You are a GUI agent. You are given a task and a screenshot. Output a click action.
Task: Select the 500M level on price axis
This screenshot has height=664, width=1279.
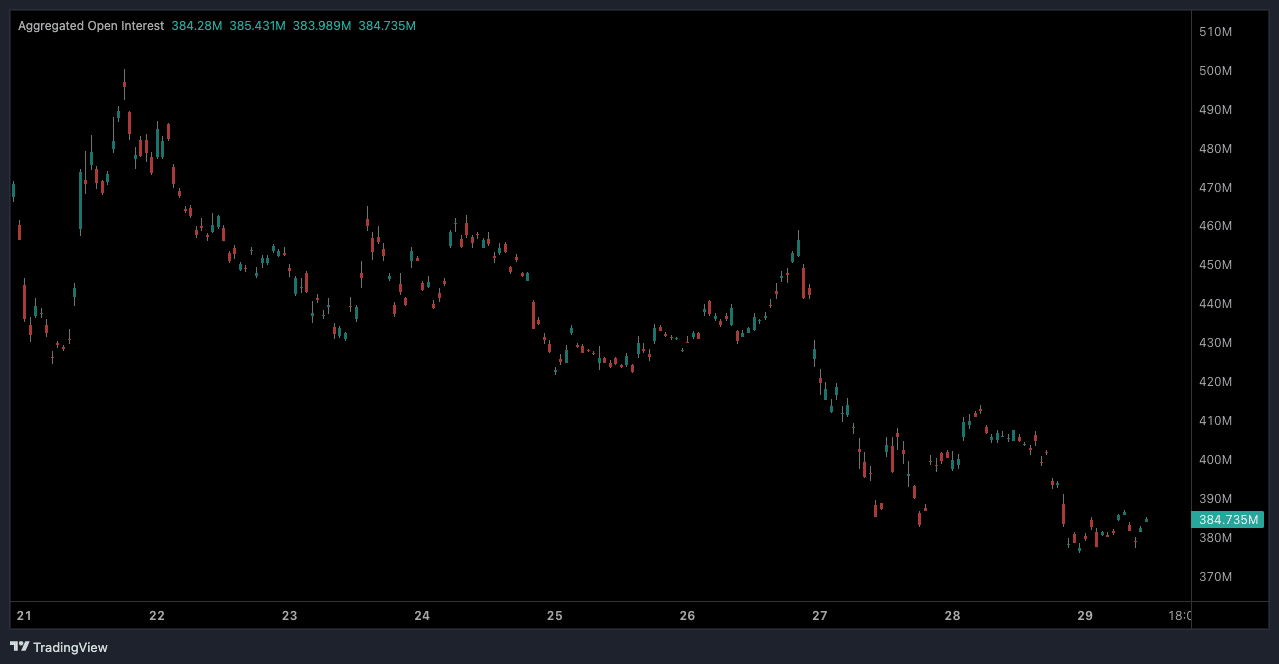click(1214, 71)
